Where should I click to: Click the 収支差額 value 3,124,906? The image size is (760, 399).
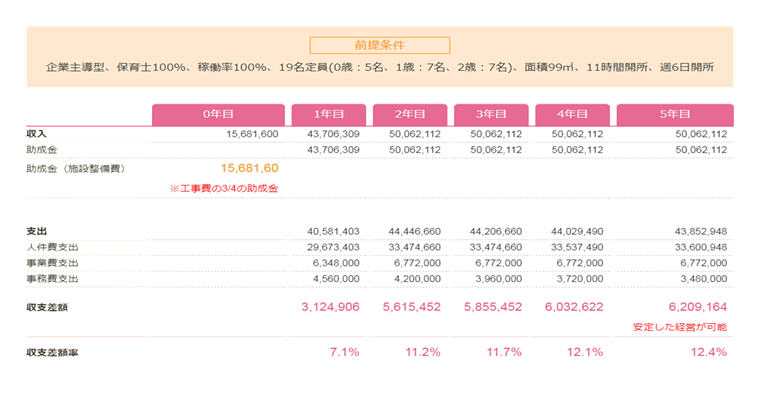click(x=331, y=307)
